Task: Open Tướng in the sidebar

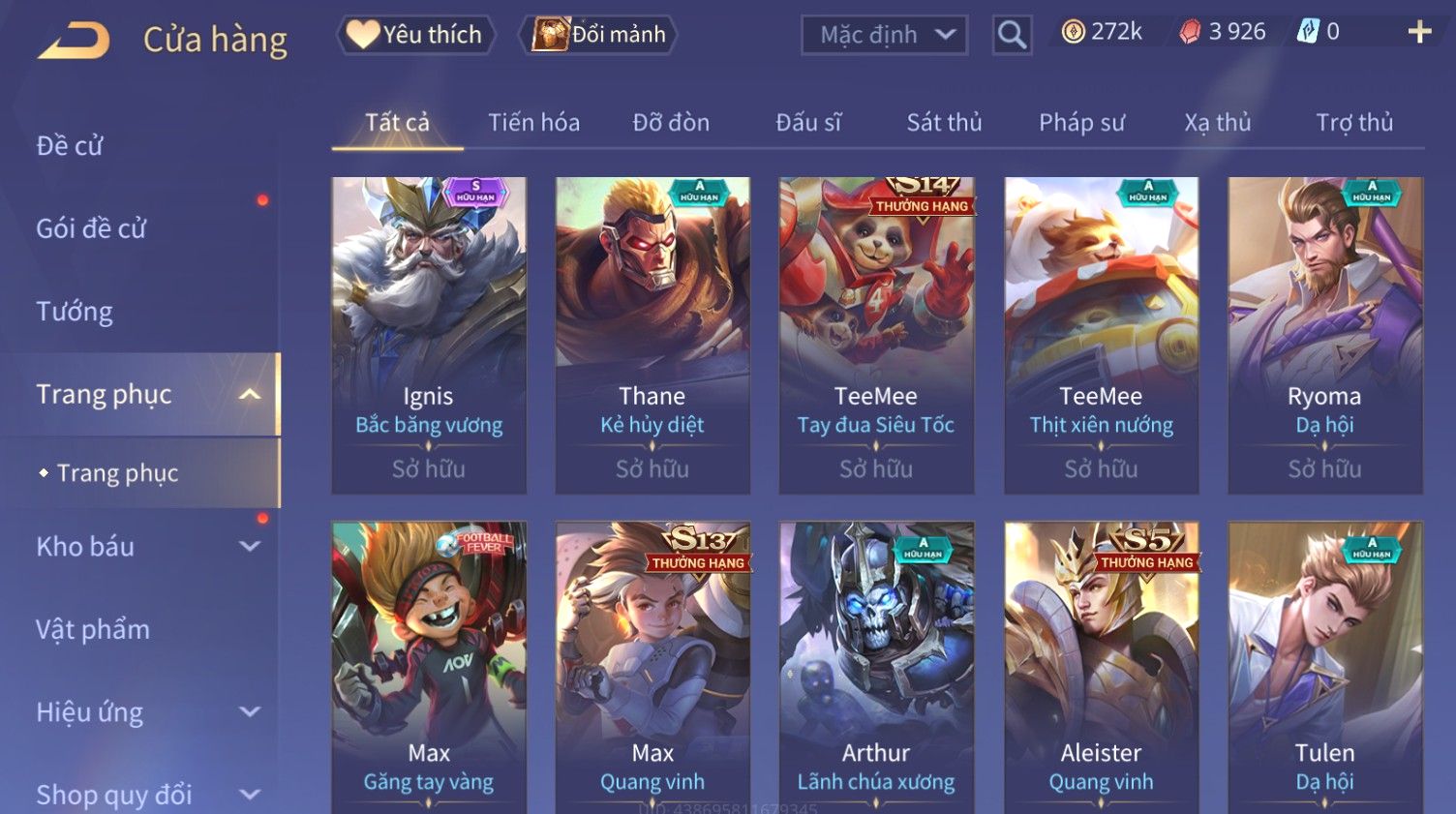Action: pos(75,312)
